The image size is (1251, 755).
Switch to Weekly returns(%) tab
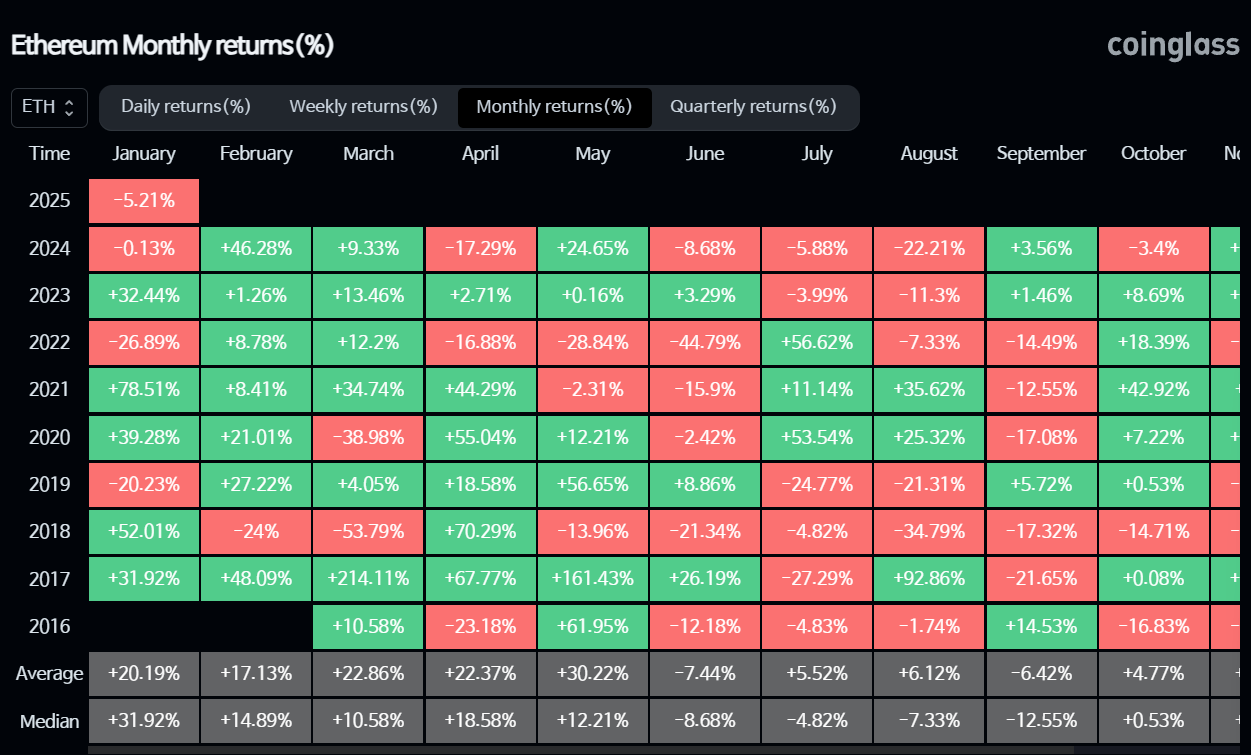point(364,107)
